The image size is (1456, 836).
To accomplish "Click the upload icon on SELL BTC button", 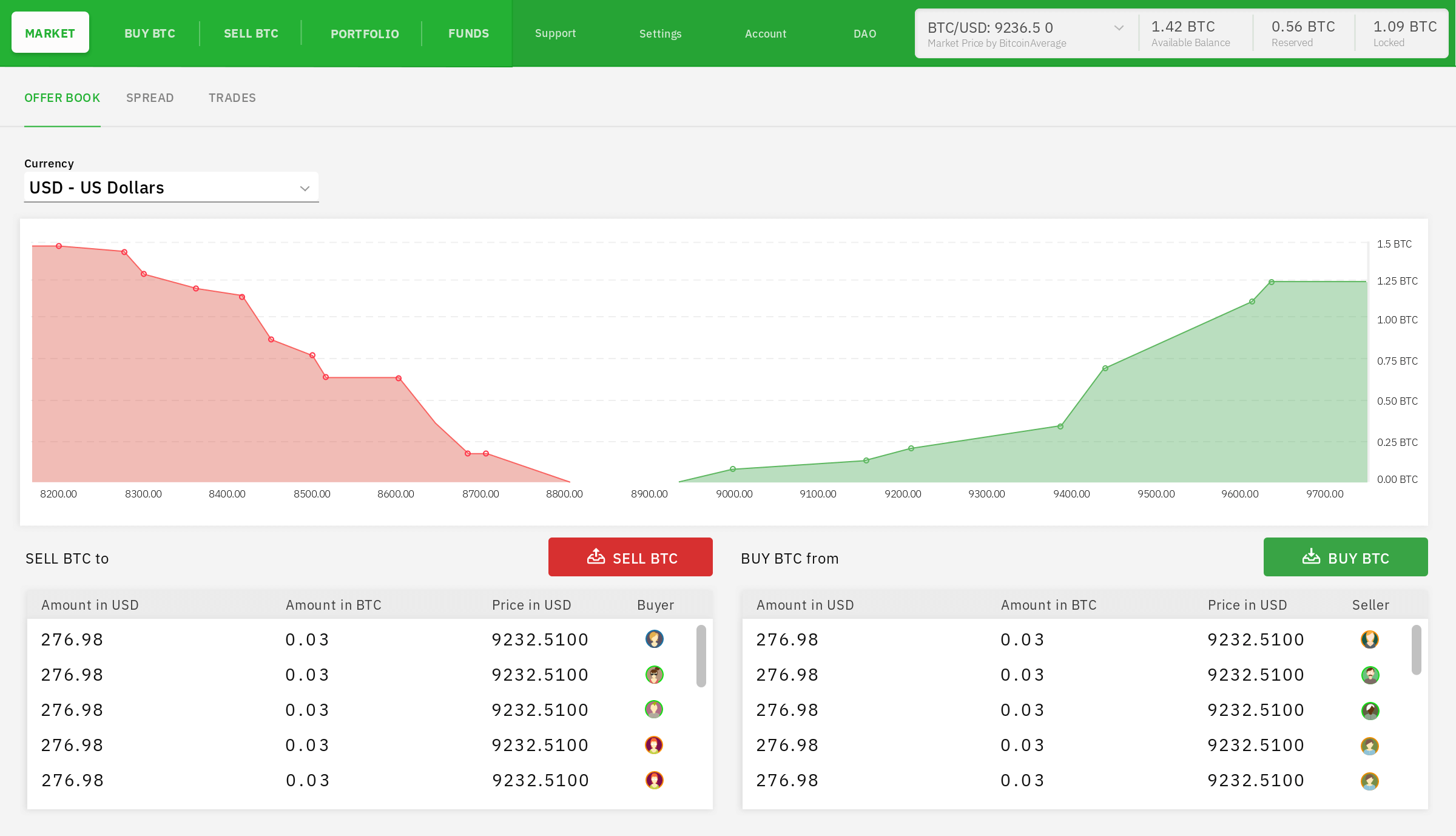I will click(x=596, y=556).
